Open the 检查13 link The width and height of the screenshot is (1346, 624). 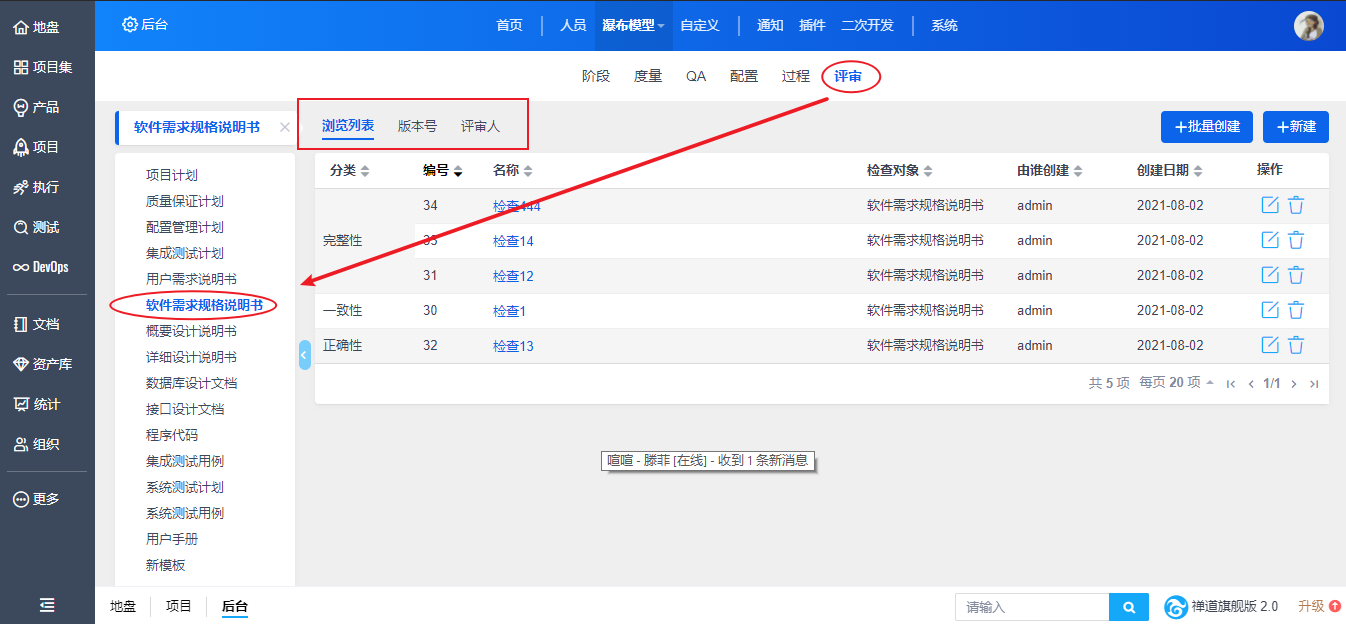tap(513, 346)
